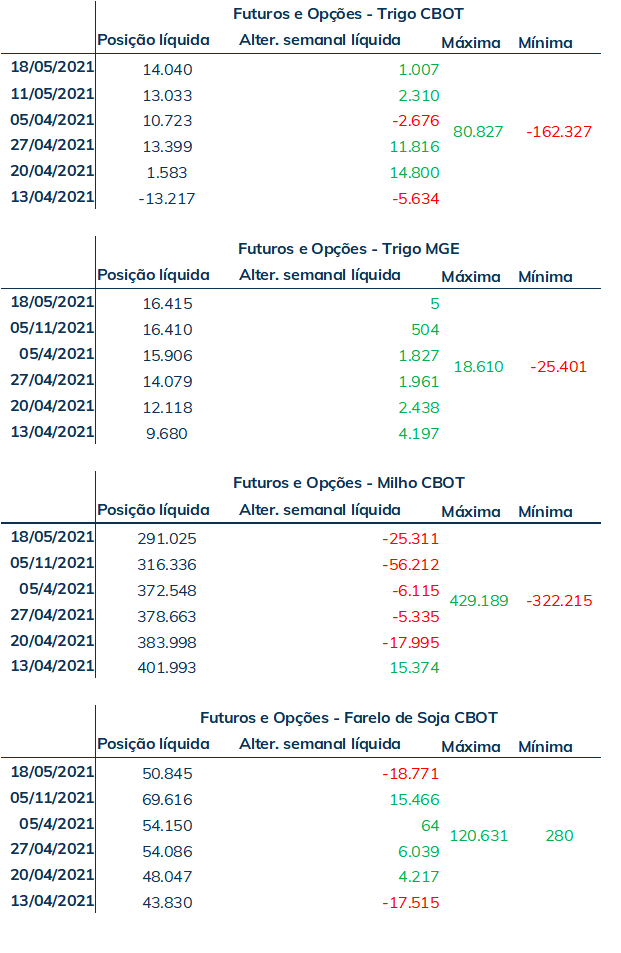The height and width of the screenshot is (953, 621).
Task: Click Farelo de Soja minimum 280
Action: pos(560,836)
